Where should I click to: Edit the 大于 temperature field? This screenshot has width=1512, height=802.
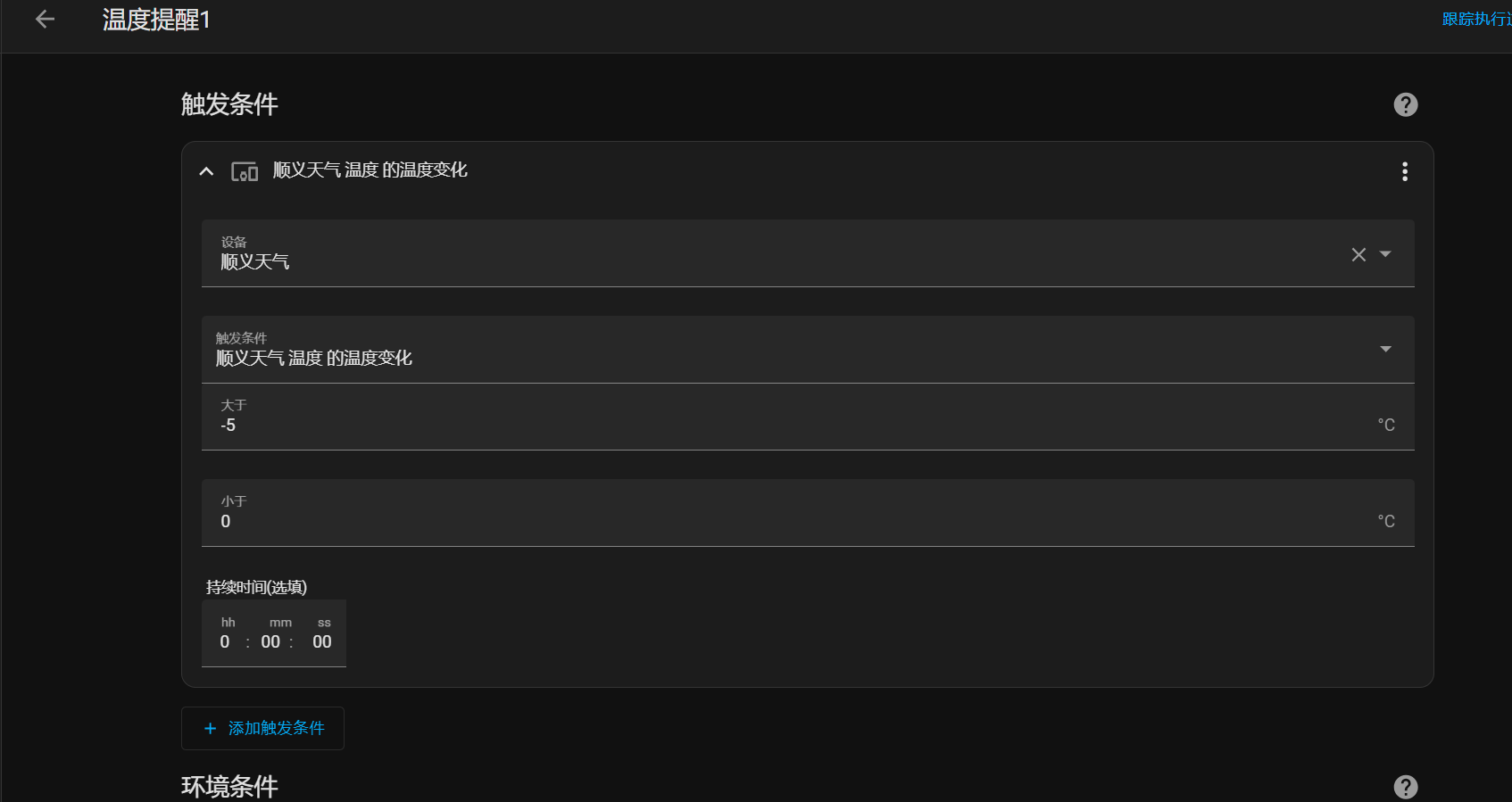click(808, 417)
